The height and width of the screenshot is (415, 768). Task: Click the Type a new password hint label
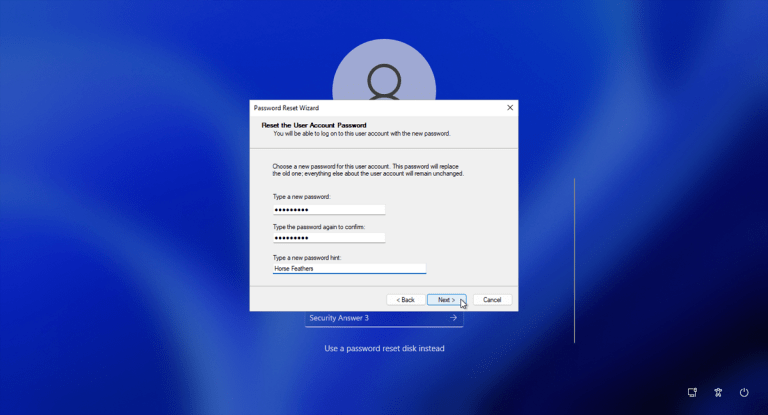307,258
